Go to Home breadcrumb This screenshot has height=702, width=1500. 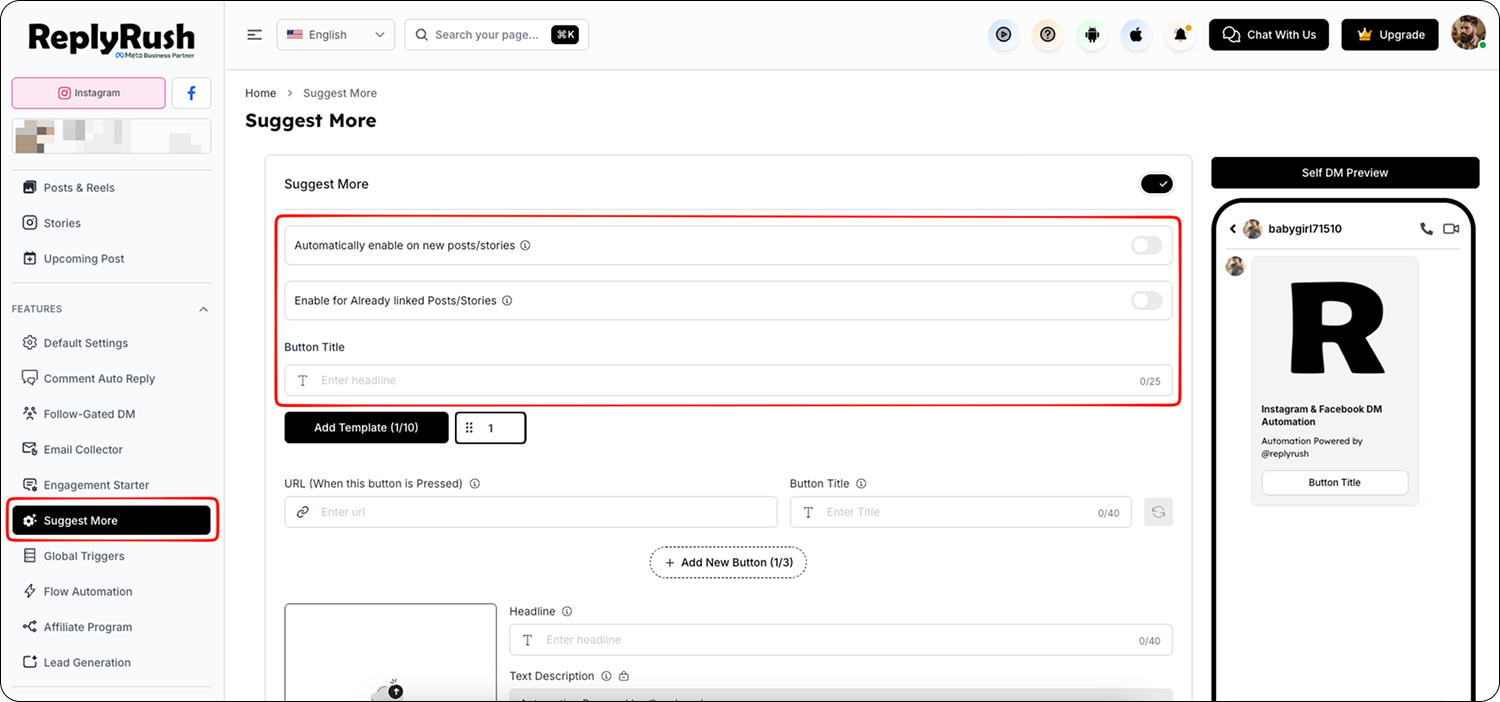[260, 93]
